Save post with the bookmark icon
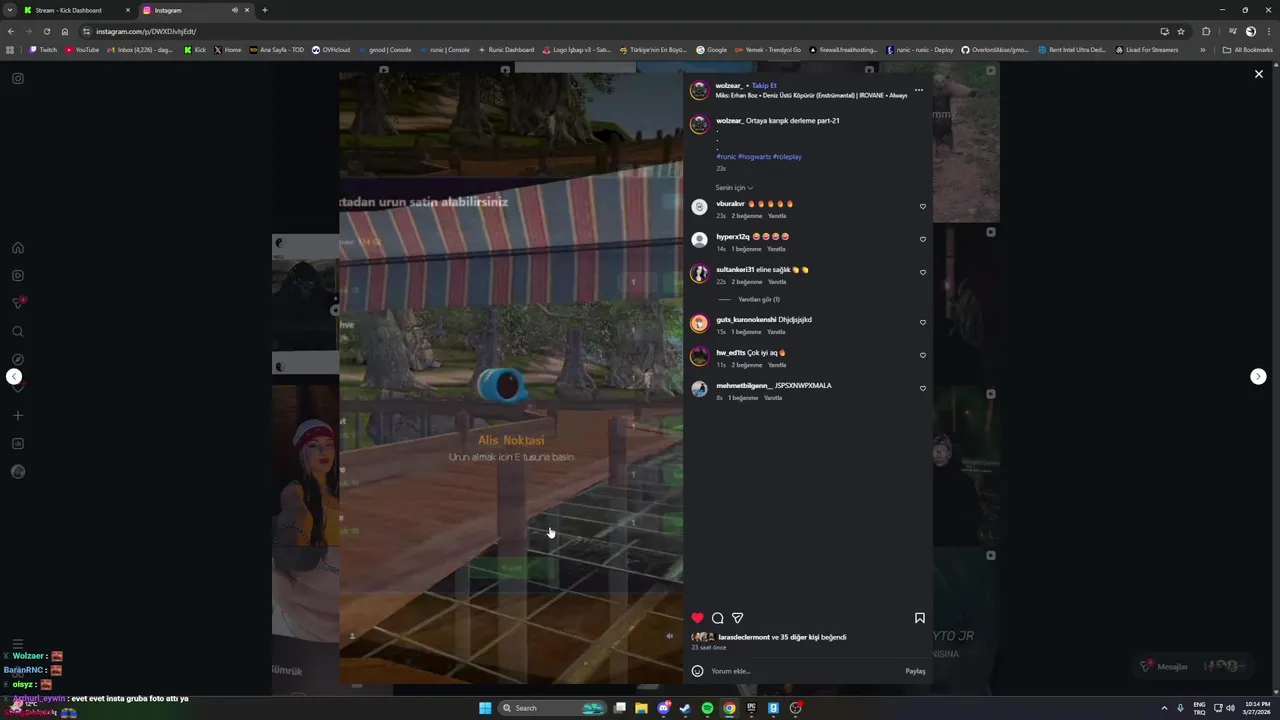Screen dimensions: 1280x720 click(920, 618)
